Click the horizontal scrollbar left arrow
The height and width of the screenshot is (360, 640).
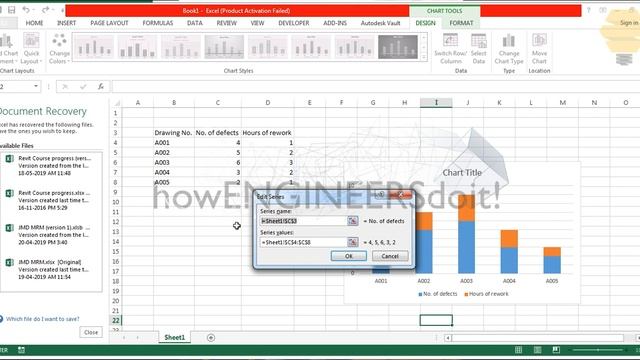(x=448, y=338)
